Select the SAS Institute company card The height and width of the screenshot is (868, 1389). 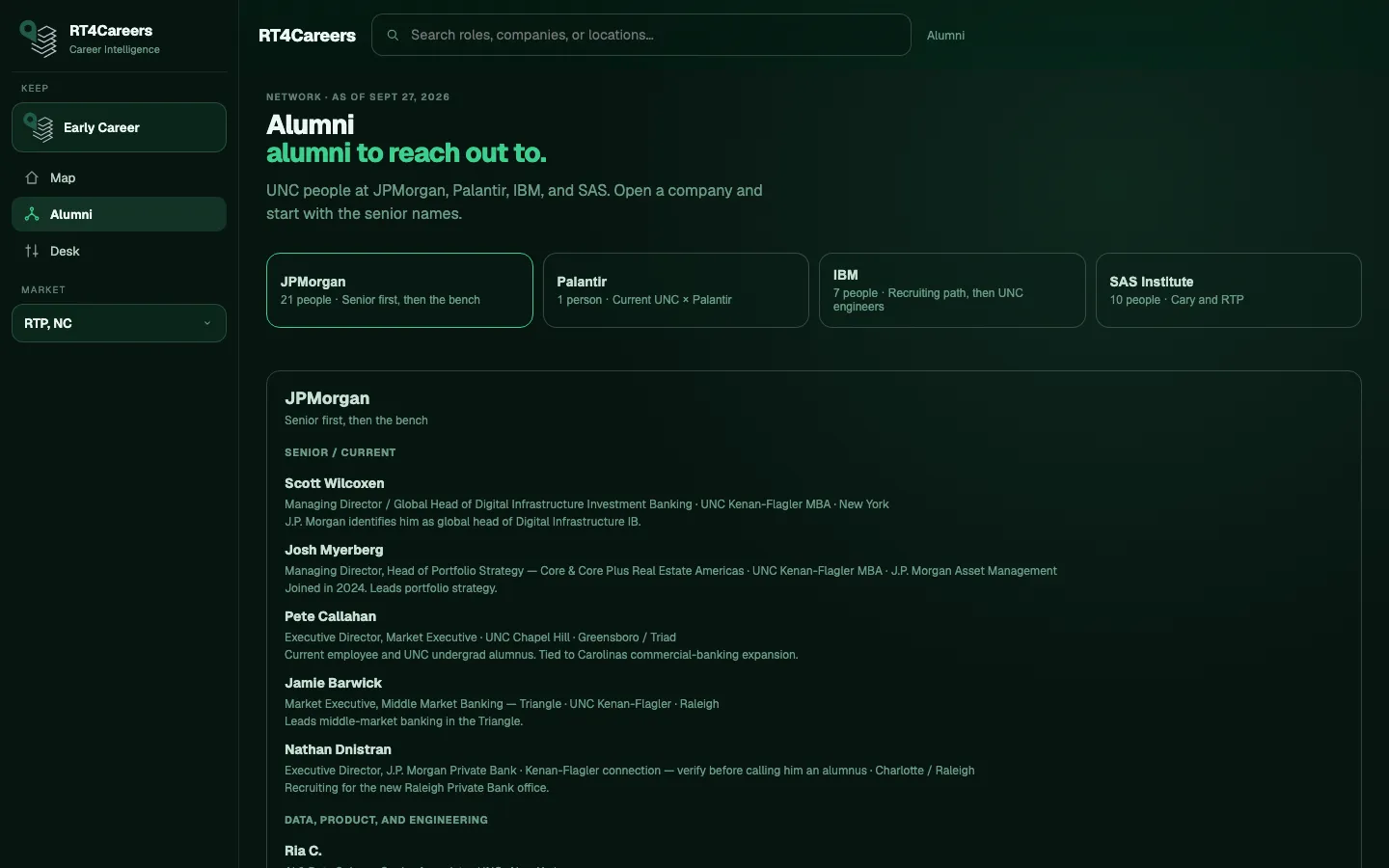(1229, 290)
